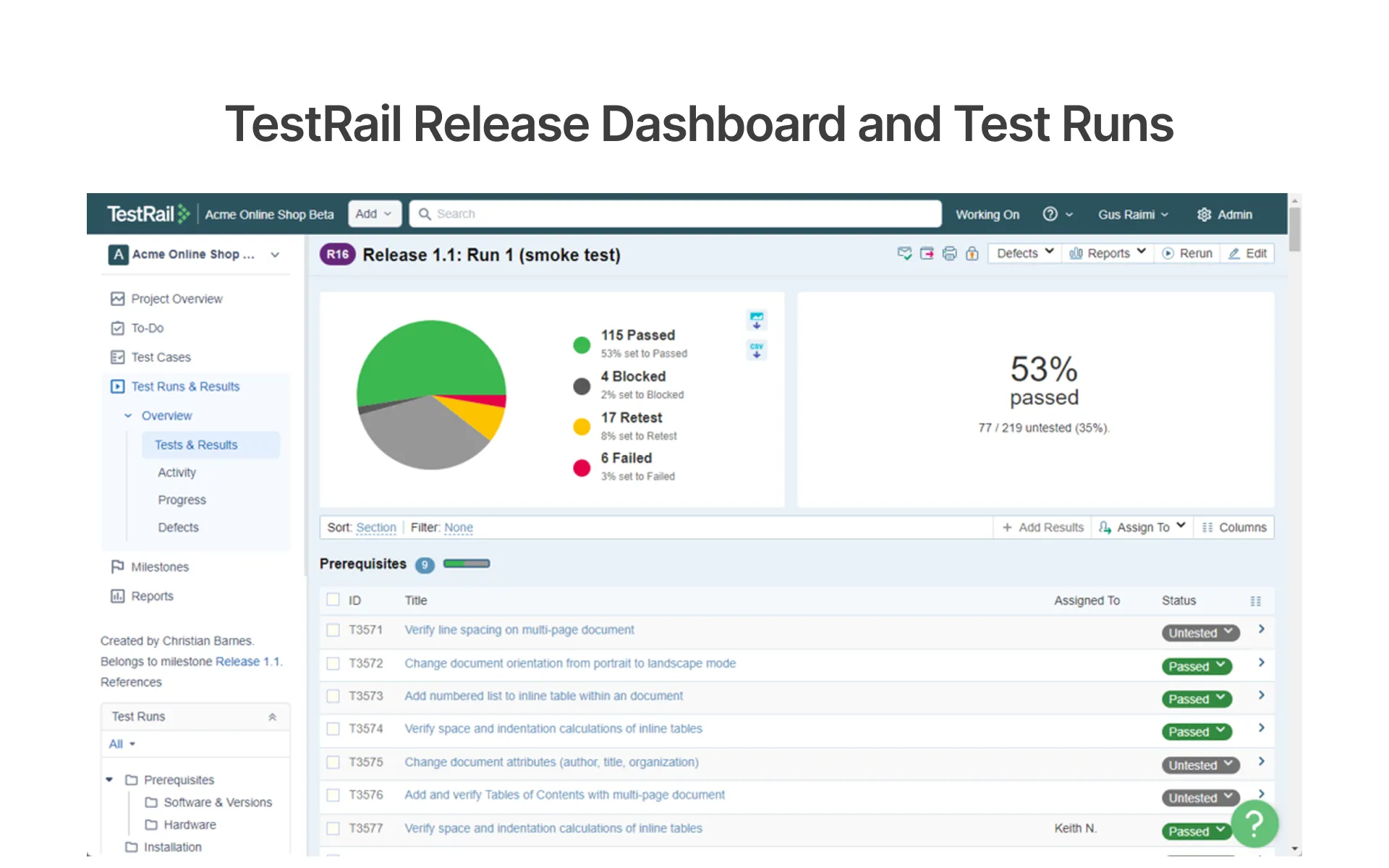Open details arrow for test T3573
The height and width of the screenshot is (868, 1389).
(x=1261, y=695)
